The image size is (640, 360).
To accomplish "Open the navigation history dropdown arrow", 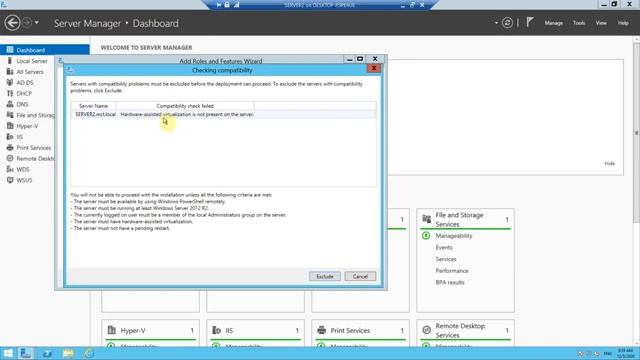I will click(x=37, y=23).
